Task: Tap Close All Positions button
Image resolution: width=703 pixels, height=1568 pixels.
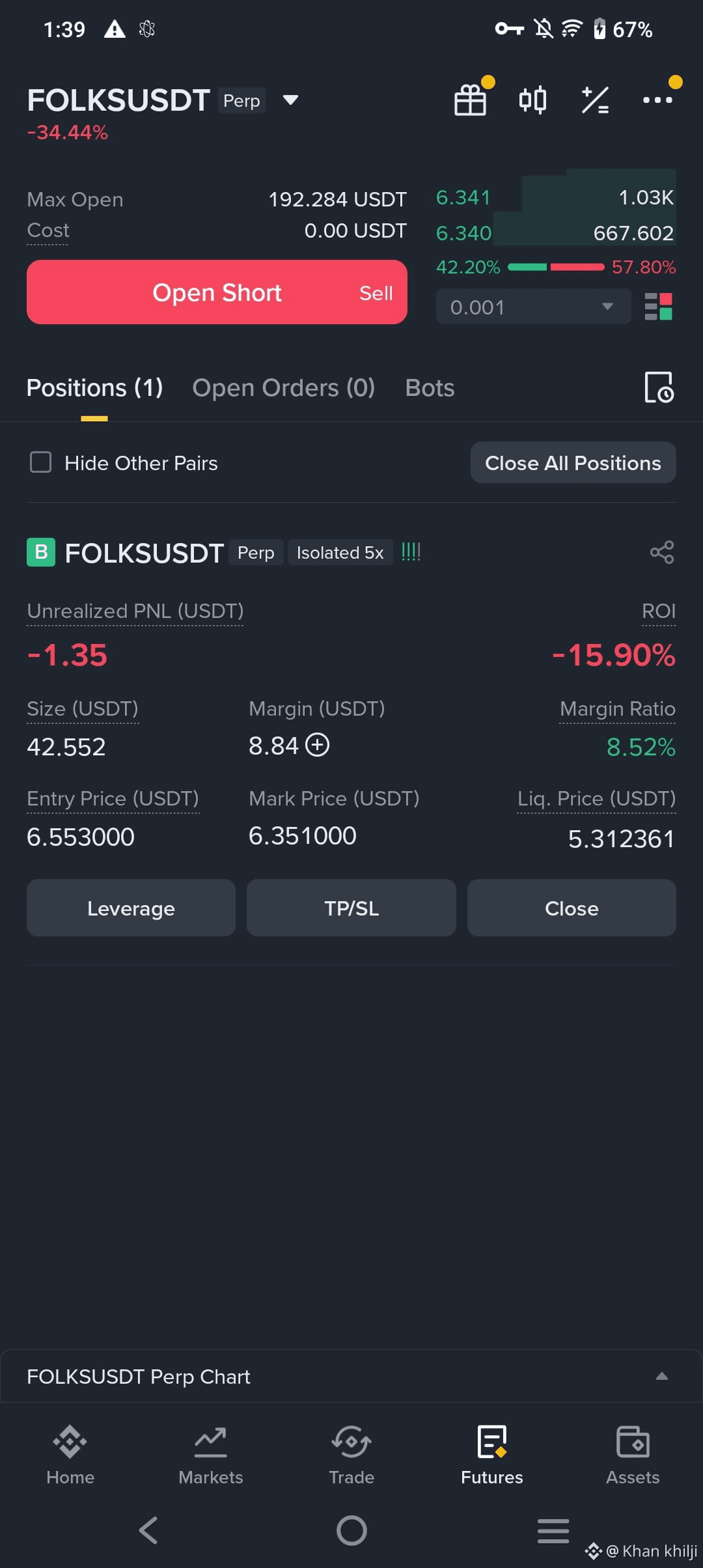Action: (x=573, y=463)
